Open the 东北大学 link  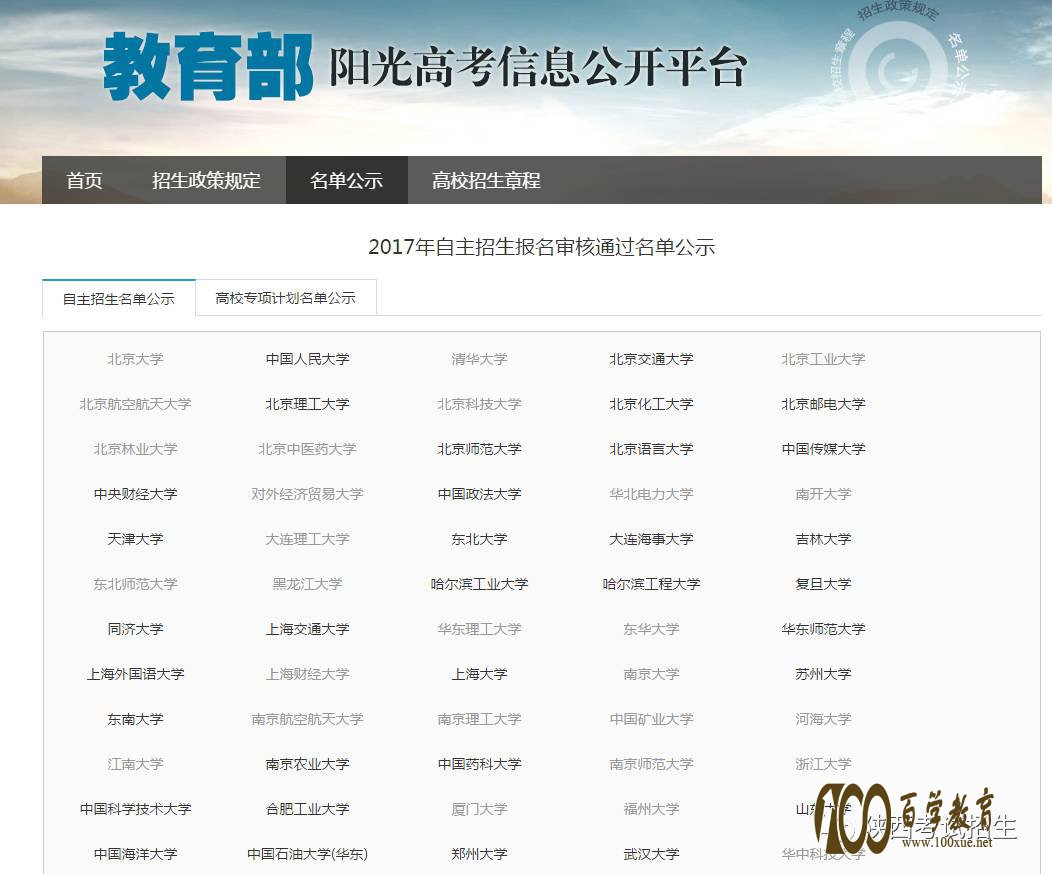coord(480,539)
